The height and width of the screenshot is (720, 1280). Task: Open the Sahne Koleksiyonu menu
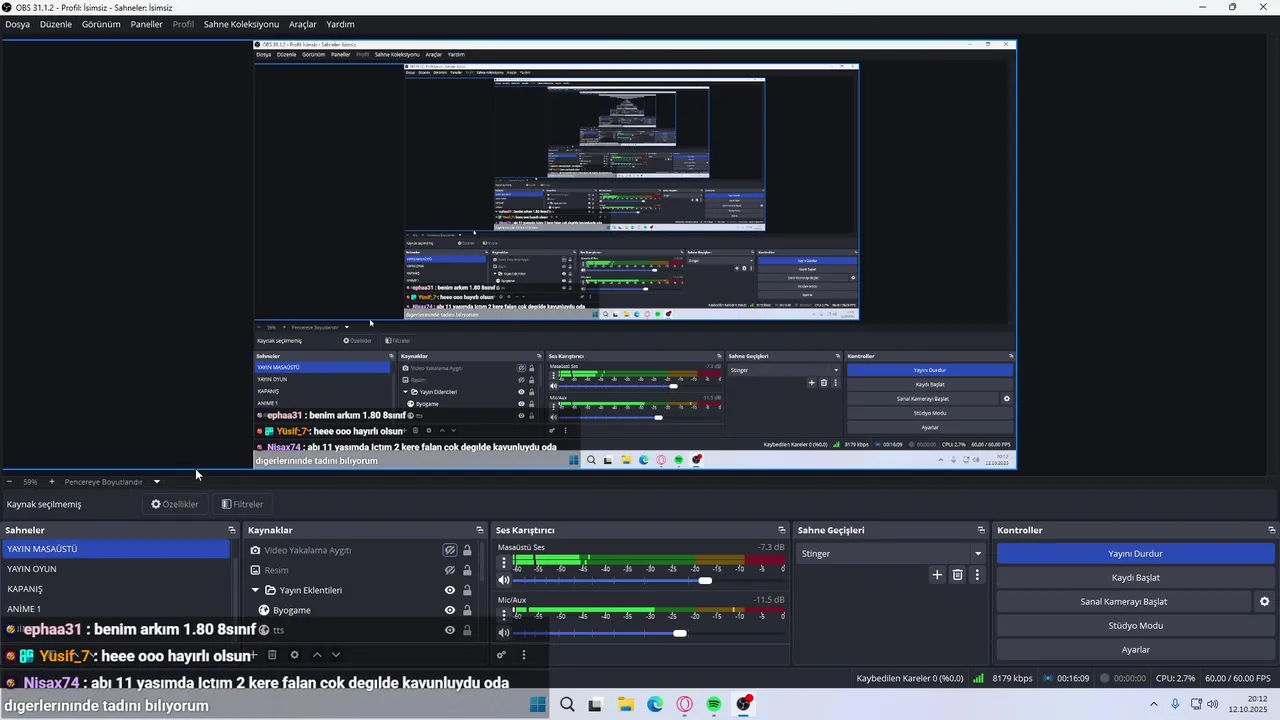point(241,24)
